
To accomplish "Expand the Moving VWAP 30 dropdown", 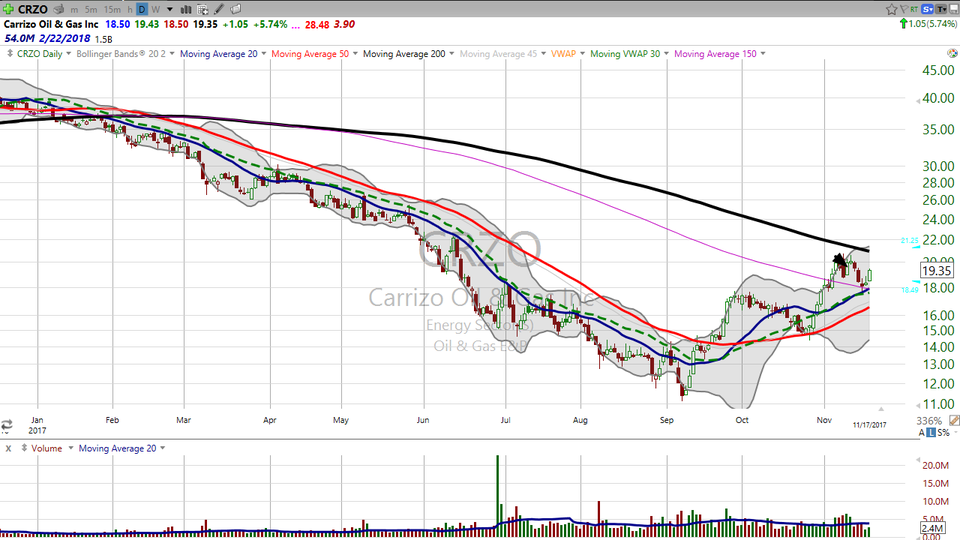I will pos(666,54).
